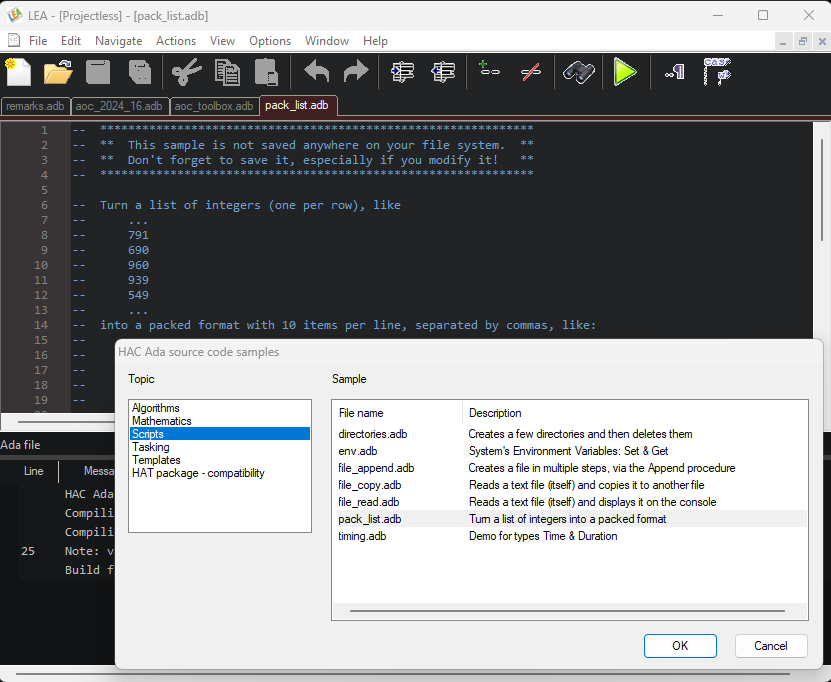The width and height of the screenshot is (831, 682).
Task: Confirm sample selection with OK
Action: pos(680,645)
